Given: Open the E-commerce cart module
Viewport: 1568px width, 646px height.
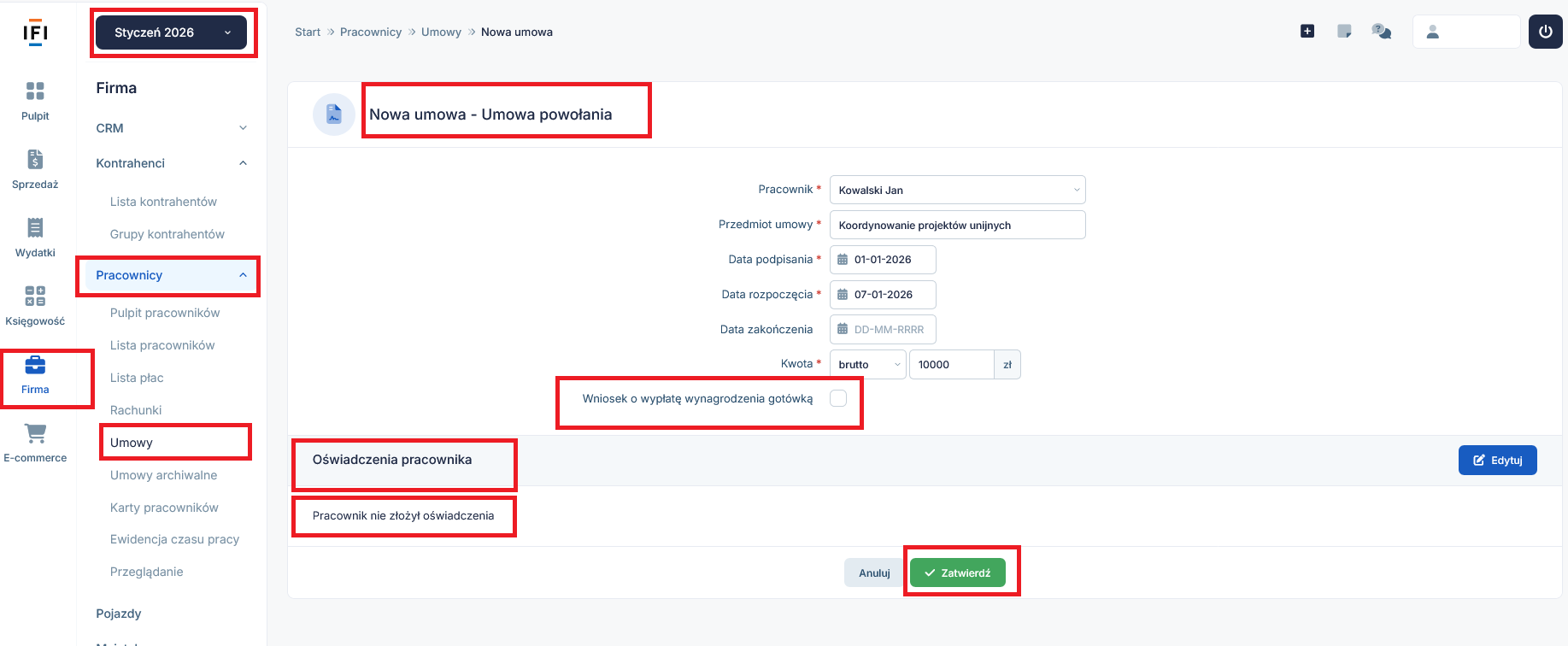Looking at the screenshot, I should click(x=35, y=434).
